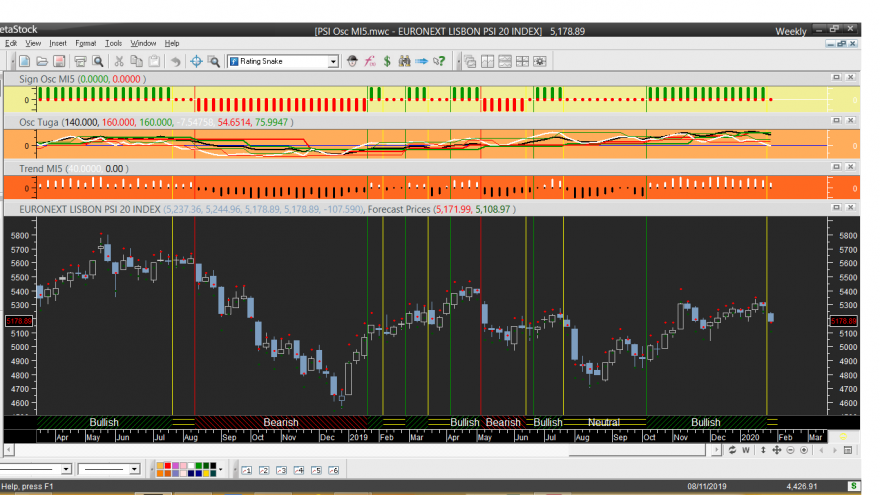Open the Window menu
Screen dimensions: 880x495
(143, 43)
